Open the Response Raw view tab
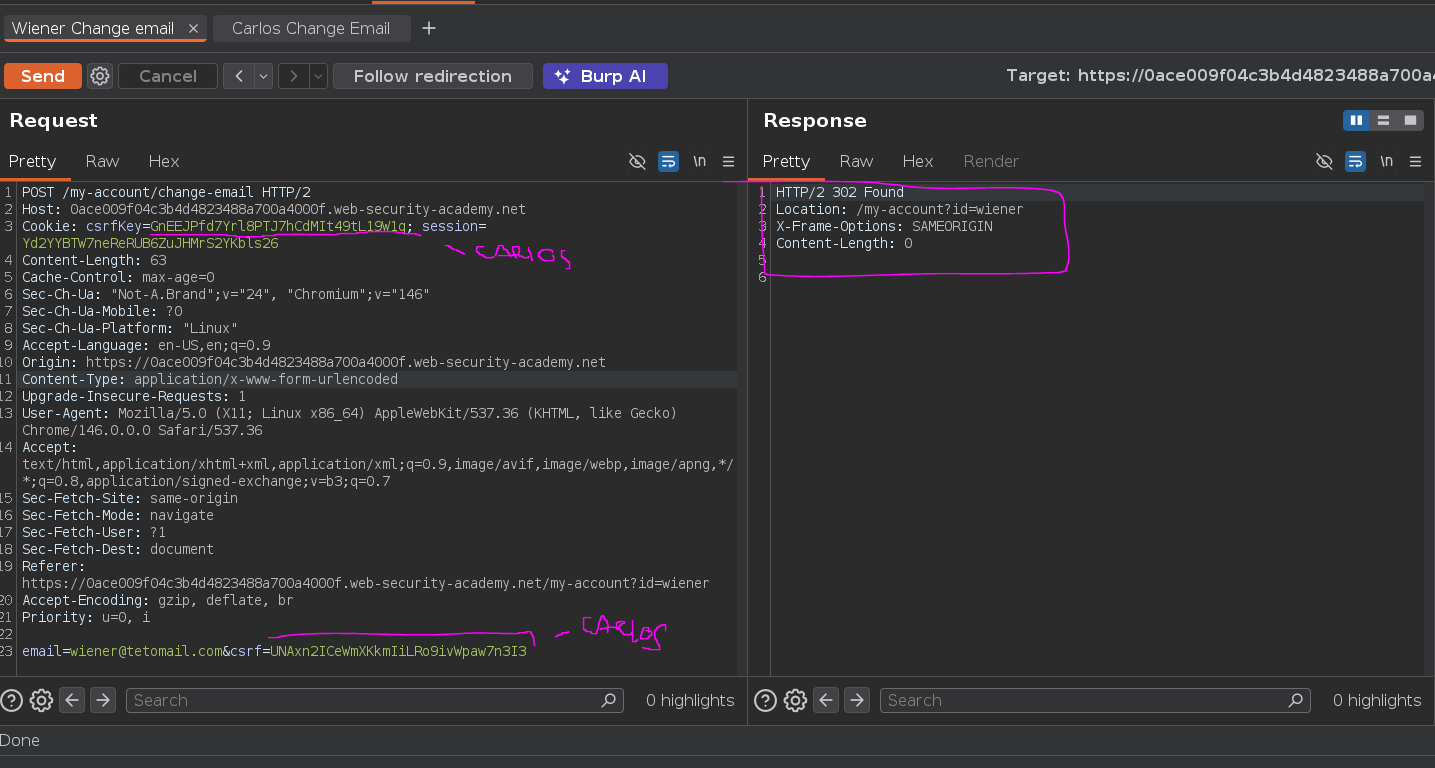The width and height of the screenshot is (1435, 768). (856, 161)
